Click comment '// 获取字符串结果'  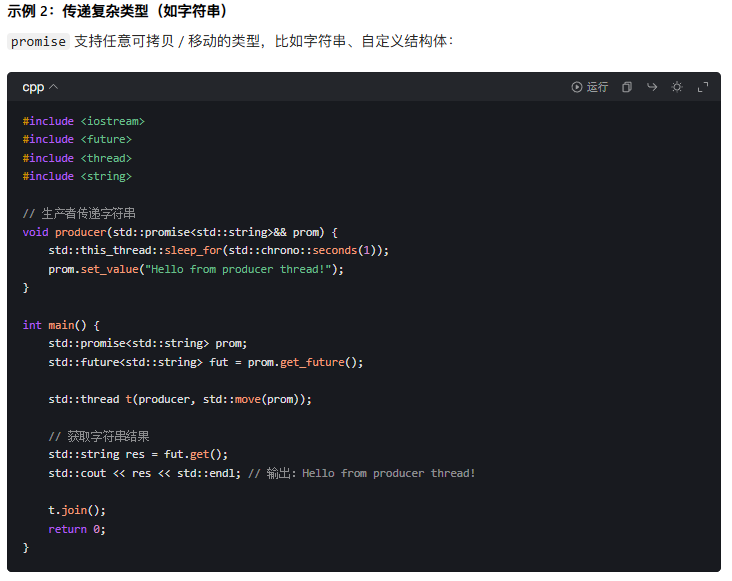[99, 436]
